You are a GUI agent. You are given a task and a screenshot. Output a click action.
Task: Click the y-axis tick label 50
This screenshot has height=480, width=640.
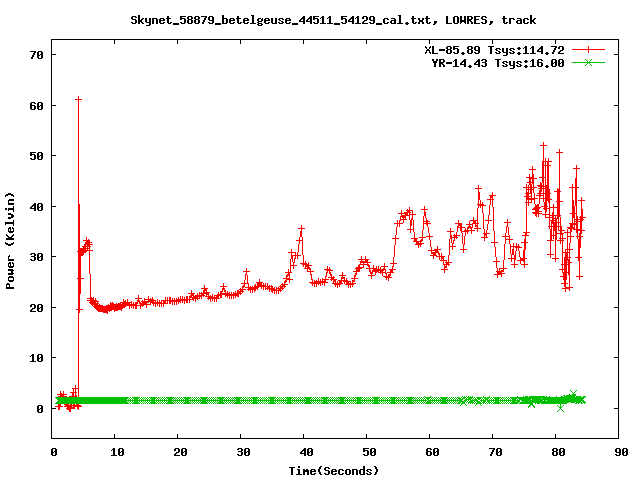36,156
